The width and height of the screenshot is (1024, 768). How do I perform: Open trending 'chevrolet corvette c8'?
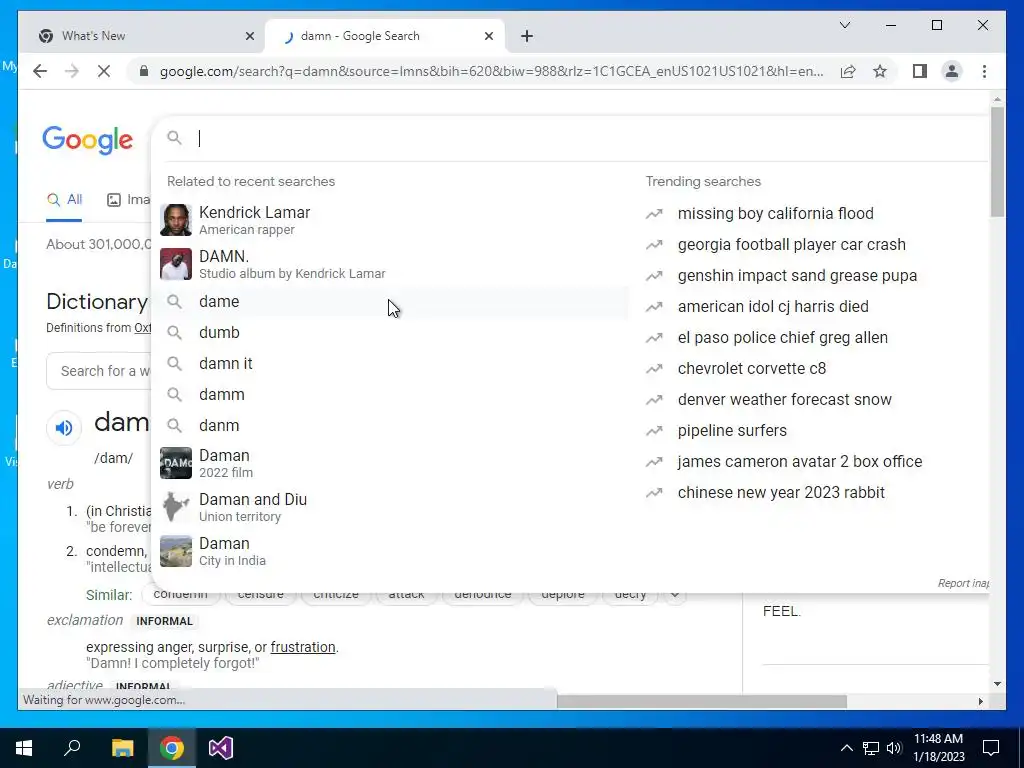pos(752,368)
